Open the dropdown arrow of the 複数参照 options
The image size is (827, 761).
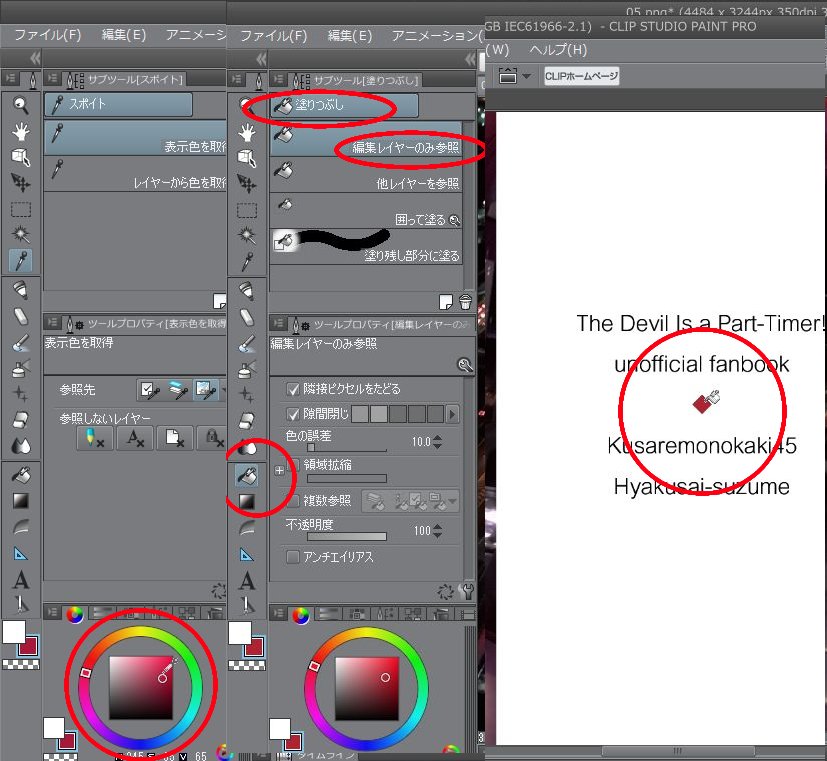pos(453,500)
